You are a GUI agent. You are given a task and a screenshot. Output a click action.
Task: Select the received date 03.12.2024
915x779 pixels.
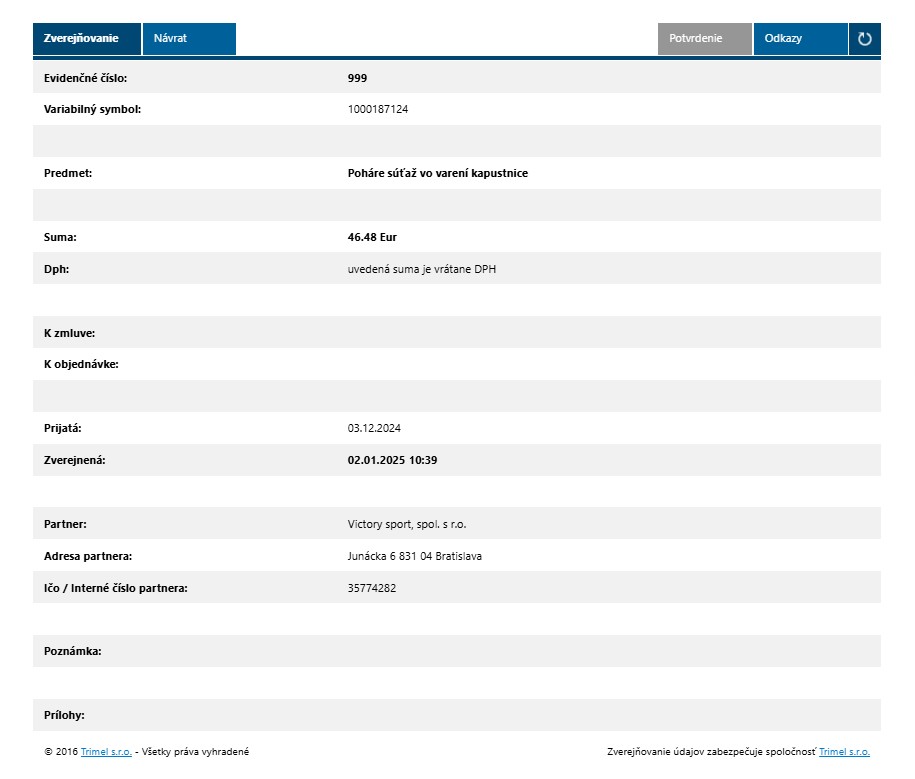(374, 429)
